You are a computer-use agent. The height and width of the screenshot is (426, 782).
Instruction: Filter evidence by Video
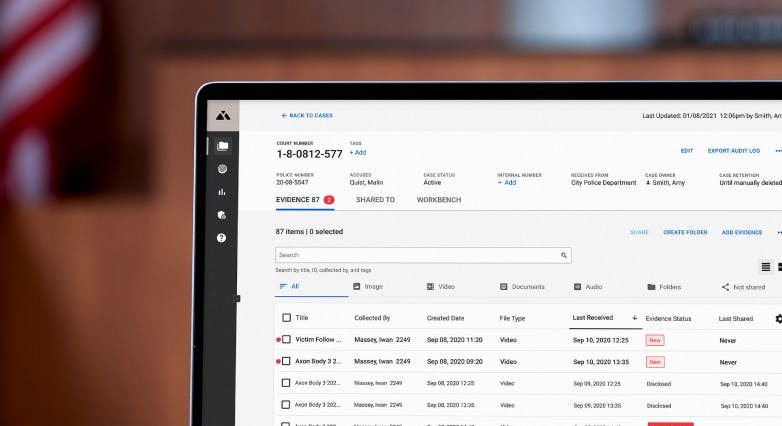(x=440, y=287)
